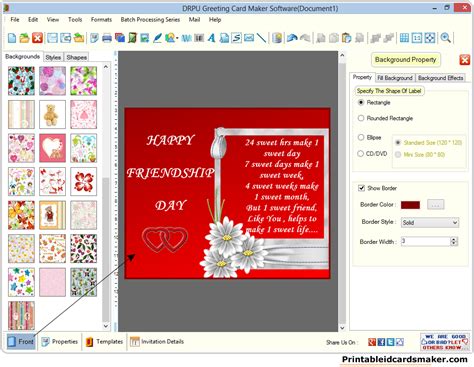Click the printer icon in toolbar
The width and height of the screenshot is (474, 367).
(x=107, y=38)
